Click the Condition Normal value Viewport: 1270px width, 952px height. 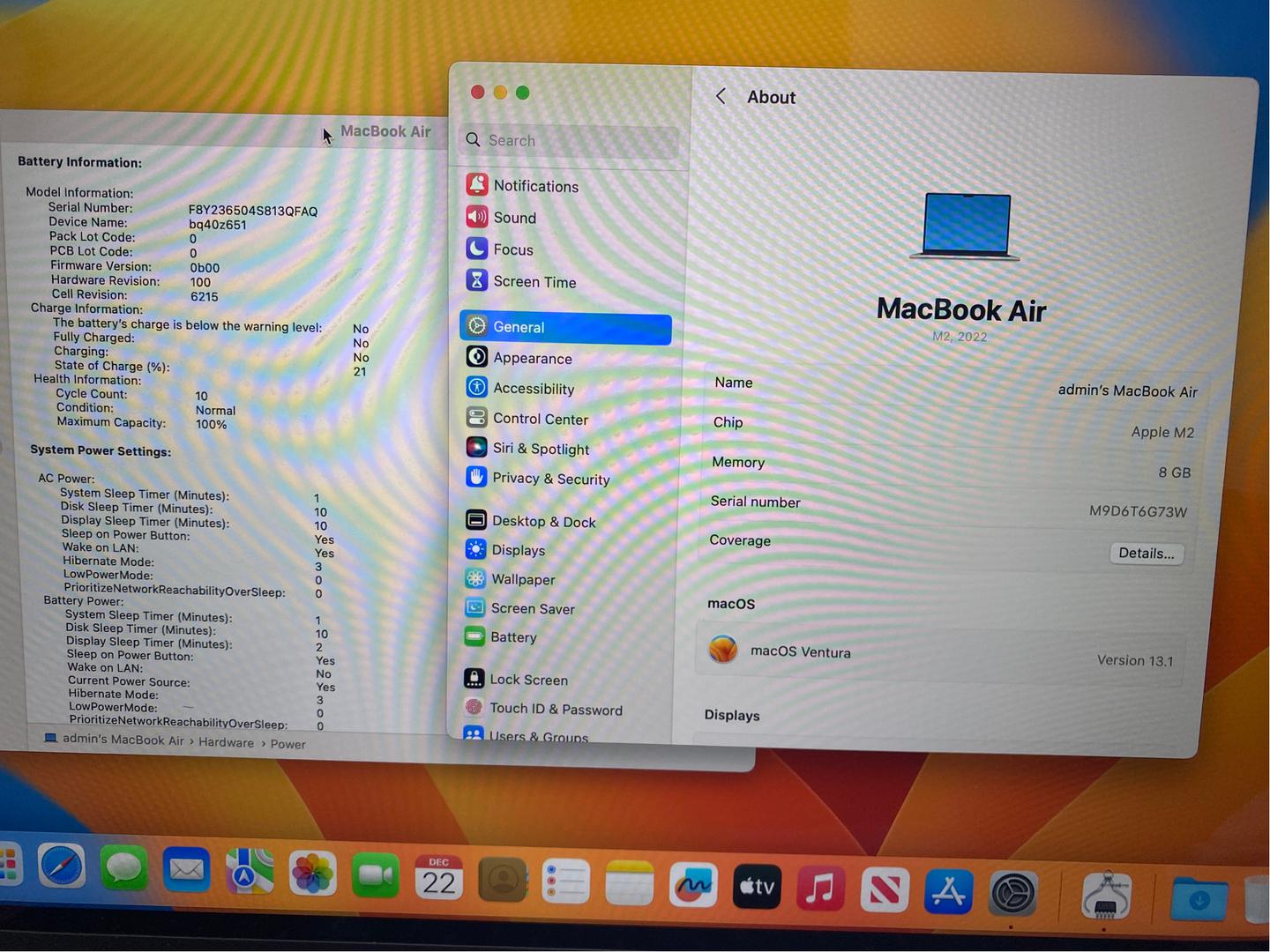[x=215, y=410]
